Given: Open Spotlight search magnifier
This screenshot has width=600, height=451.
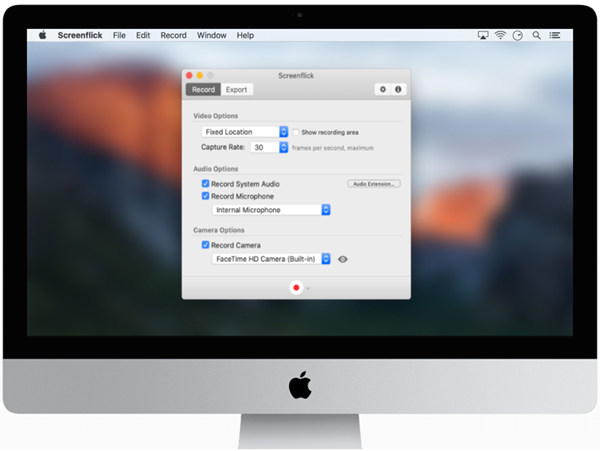Looking at the screenshot, I should pos(536,35).
